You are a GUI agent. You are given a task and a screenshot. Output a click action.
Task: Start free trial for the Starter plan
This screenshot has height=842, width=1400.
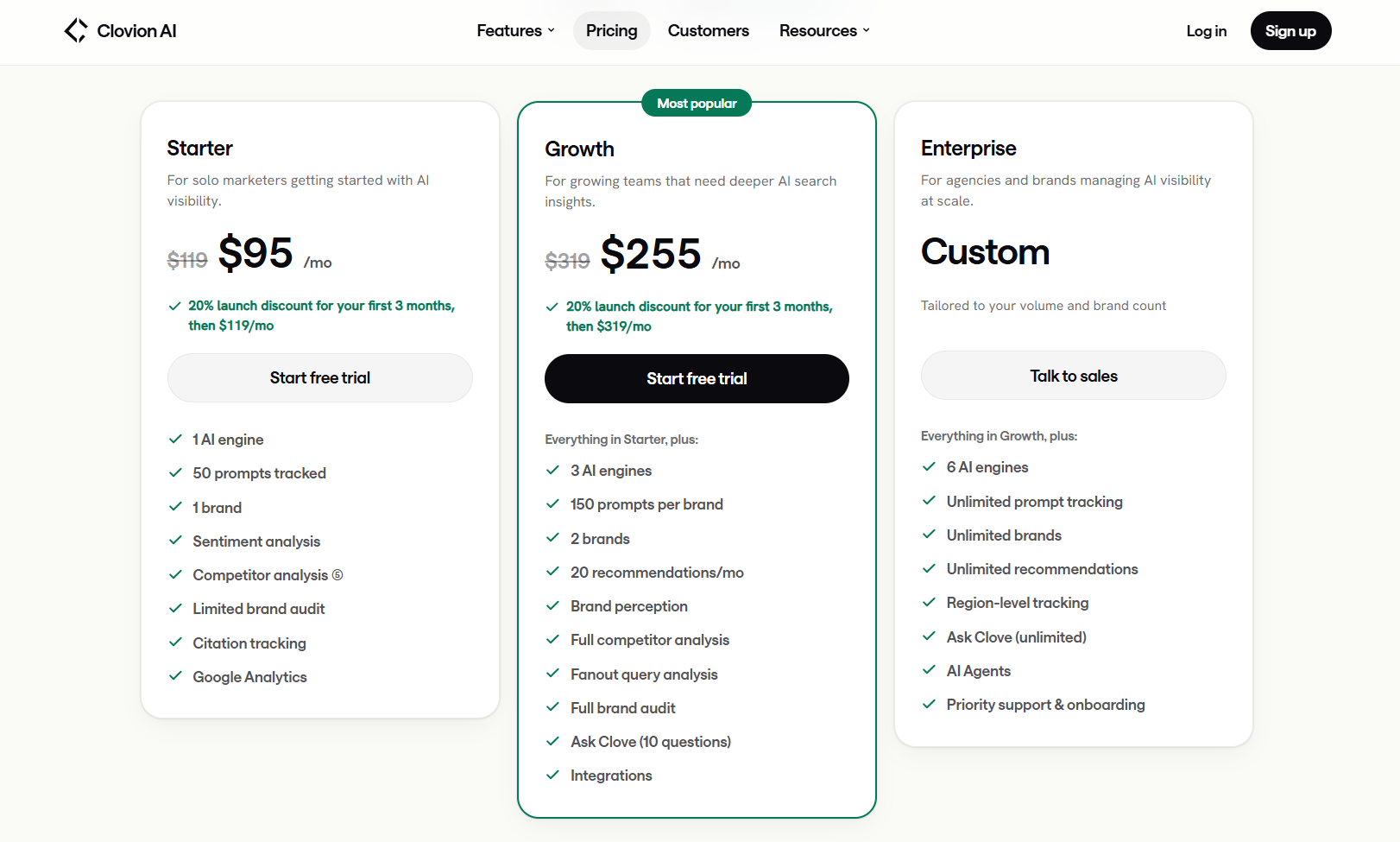point(320,377)
